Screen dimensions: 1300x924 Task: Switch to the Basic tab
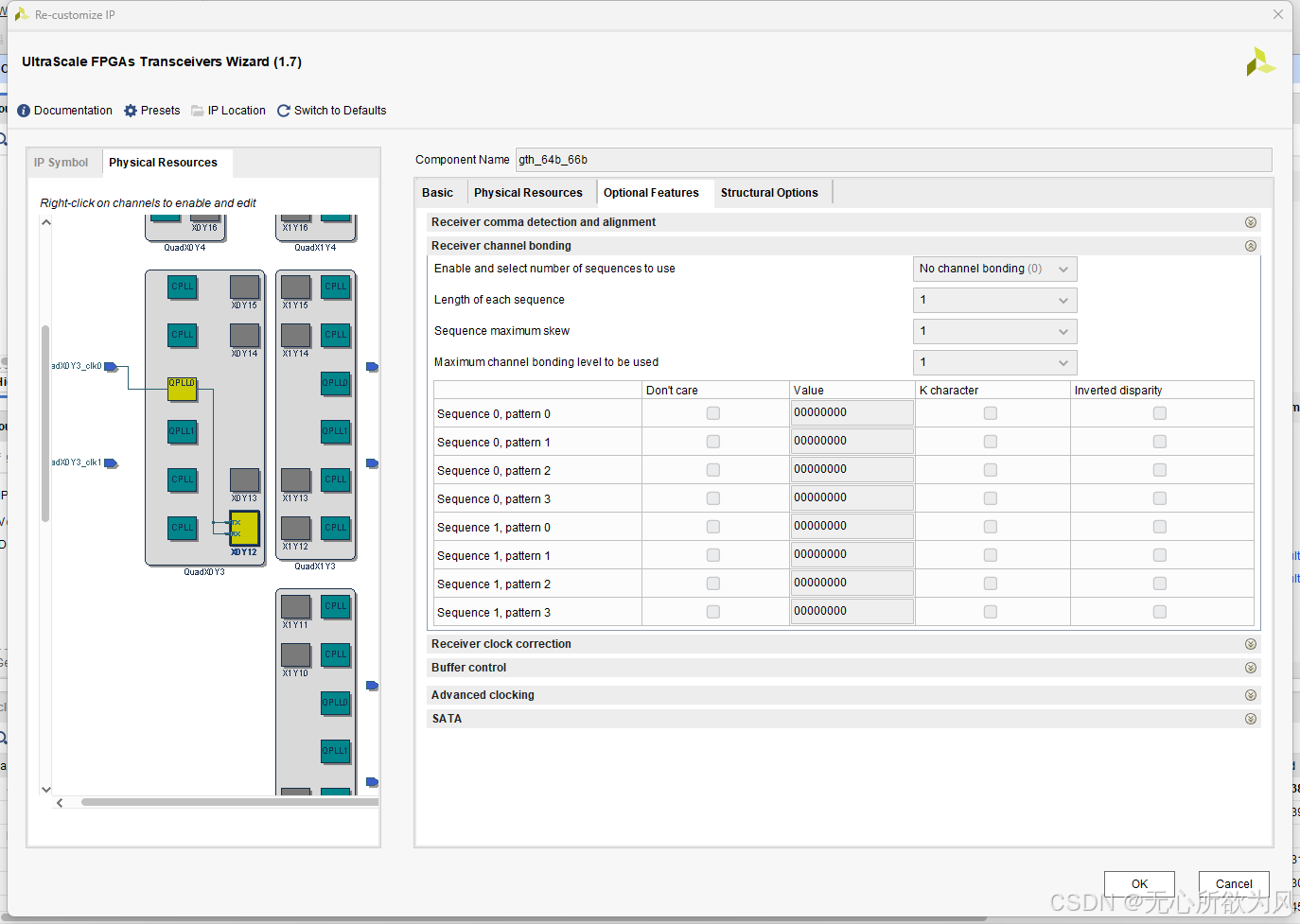(x=438, y=193)
